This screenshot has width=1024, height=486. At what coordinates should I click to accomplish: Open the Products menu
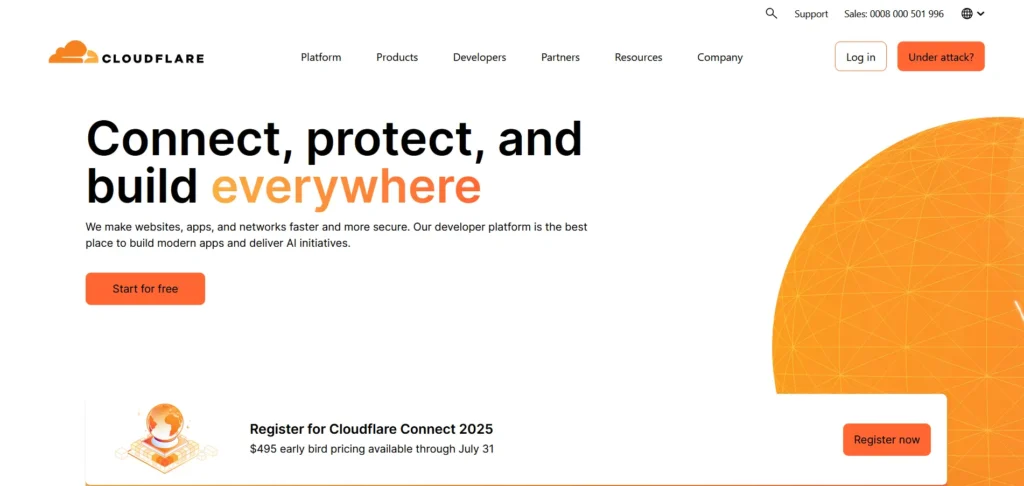coord(397,57)
